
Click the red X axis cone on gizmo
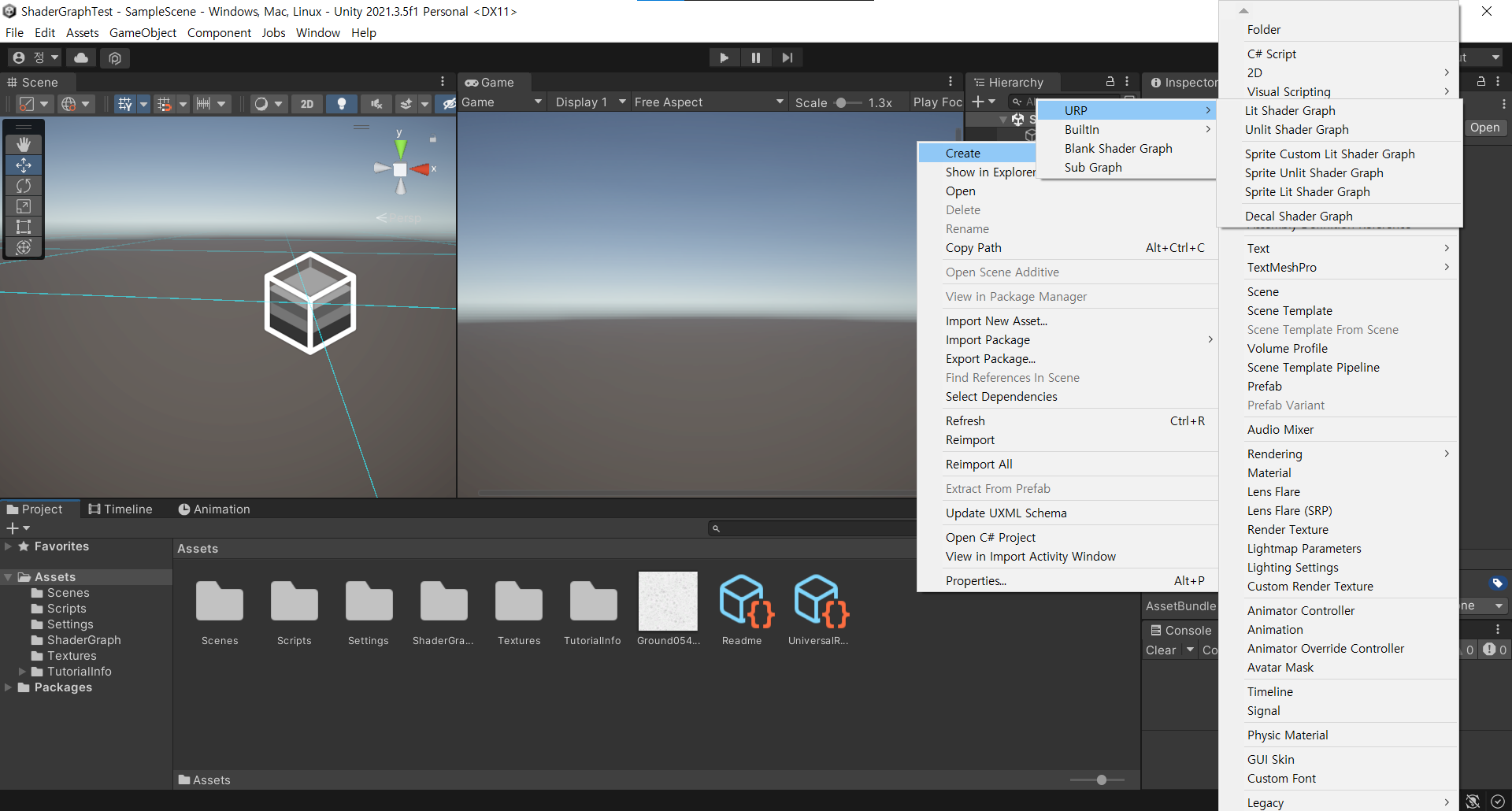[421, 169]
